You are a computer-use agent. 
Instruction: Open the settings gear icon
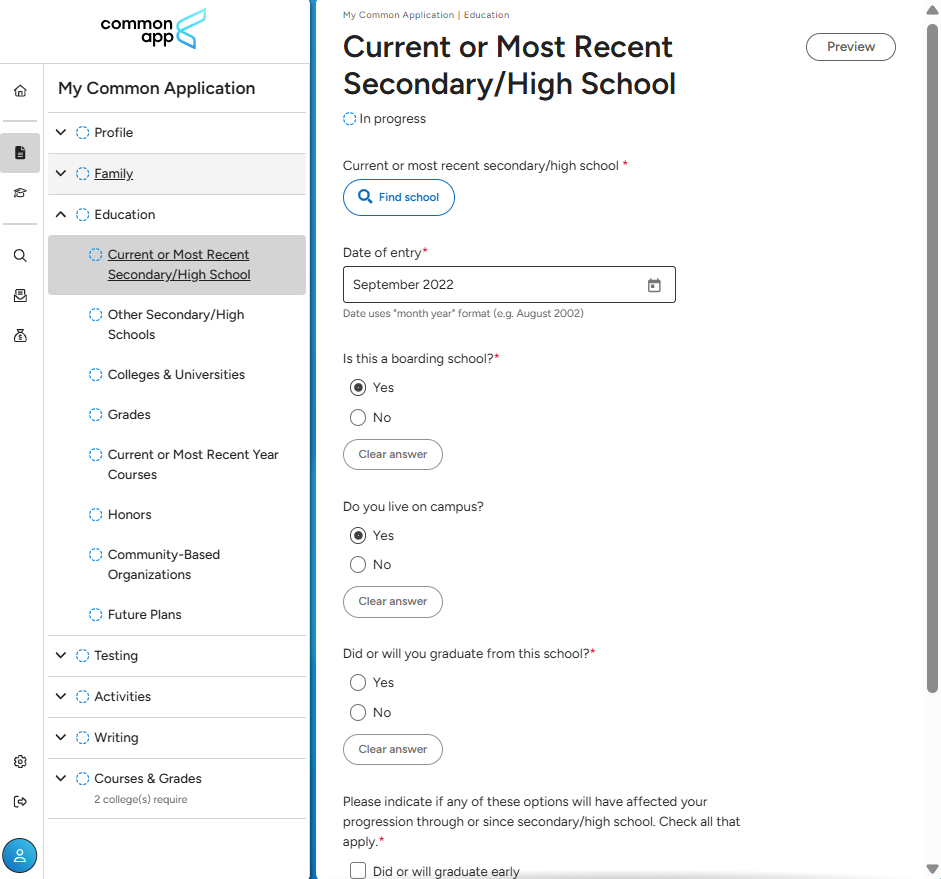(x=20, y=761)
